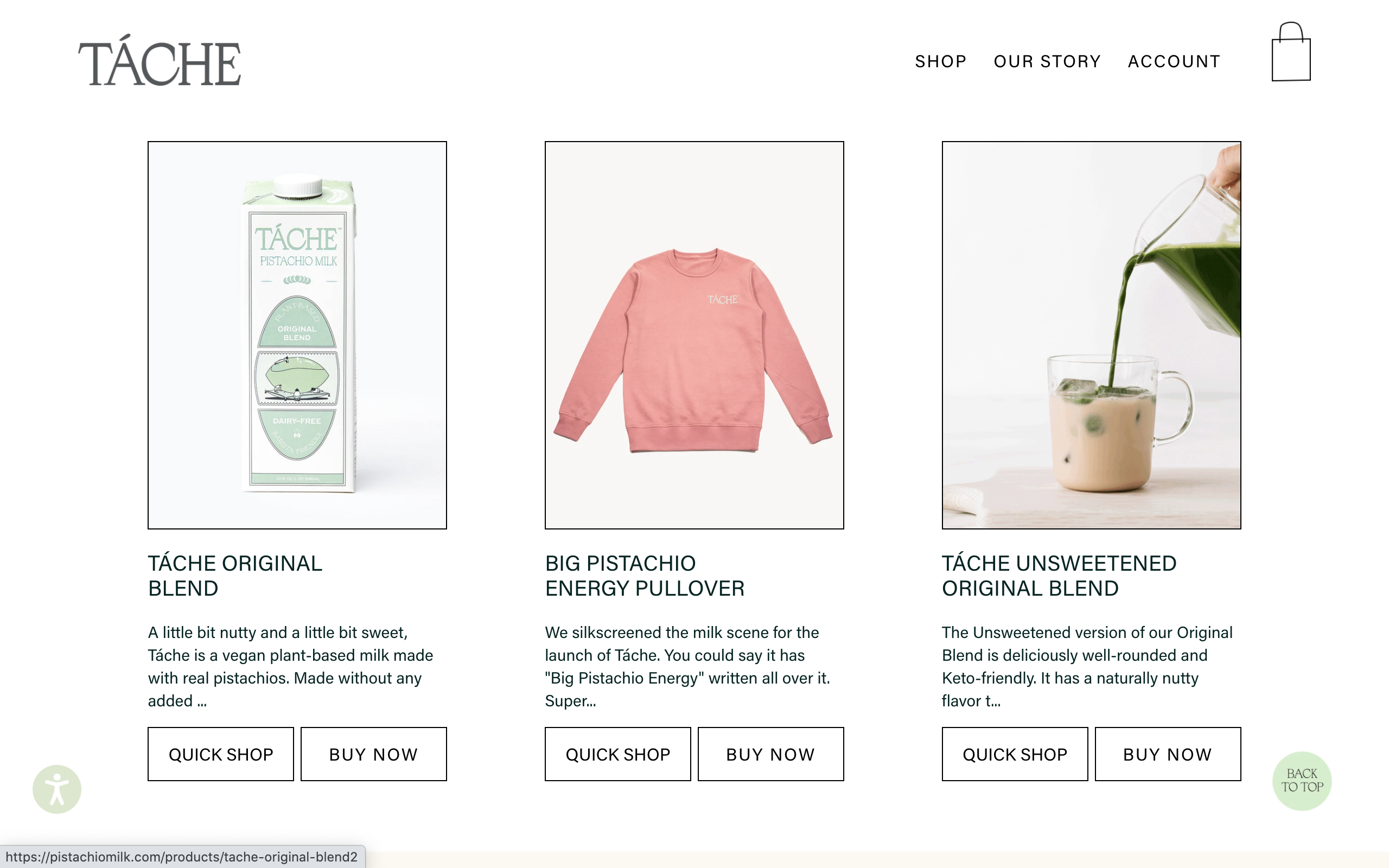Quick Shop the Unsweetened Original Blend
This screenshot has width=1389, height=868.
click(x=1015, y=754)
